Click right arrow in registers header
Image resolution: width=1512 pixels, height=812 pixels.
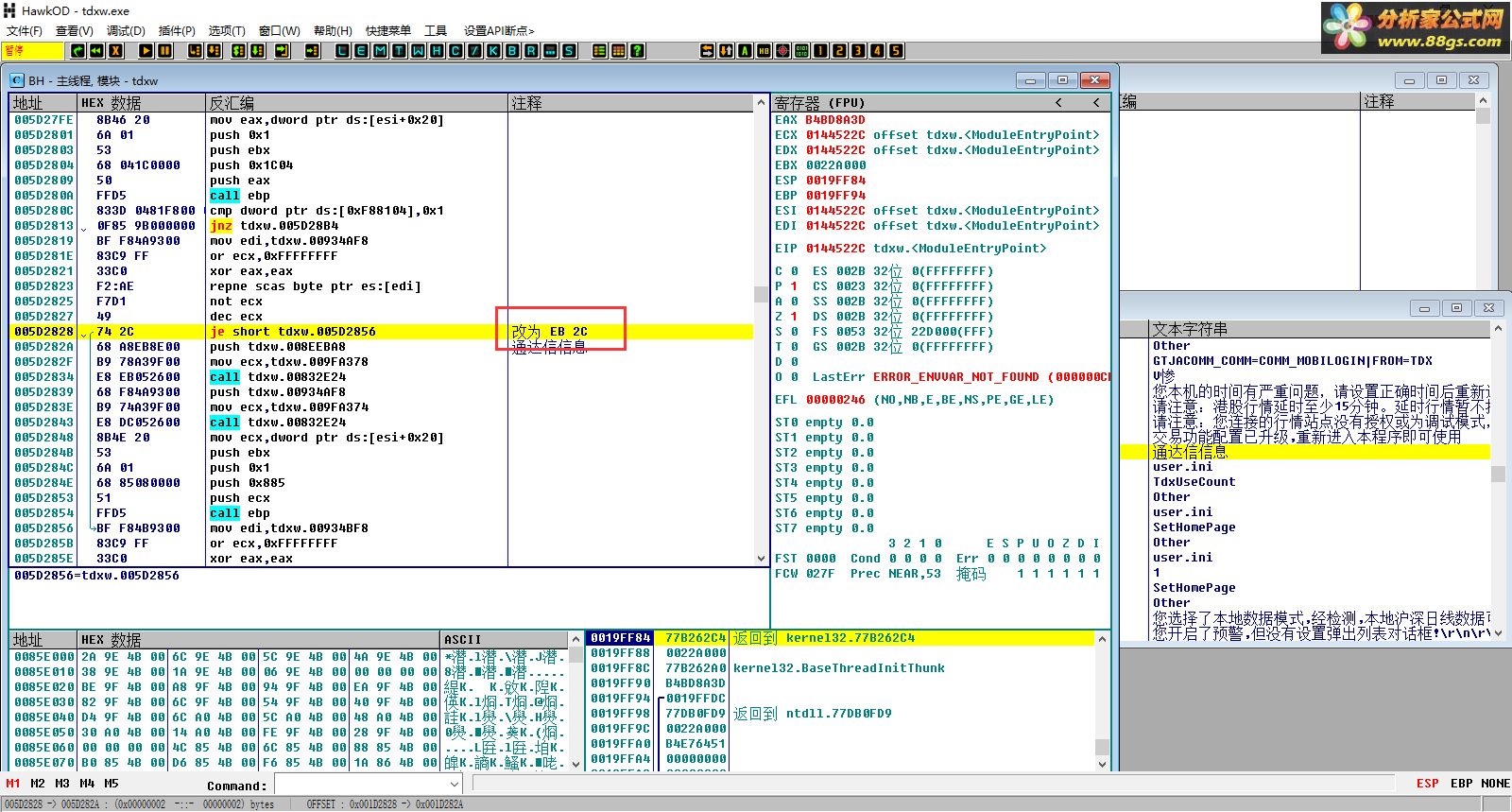[x=1096, y=102]
